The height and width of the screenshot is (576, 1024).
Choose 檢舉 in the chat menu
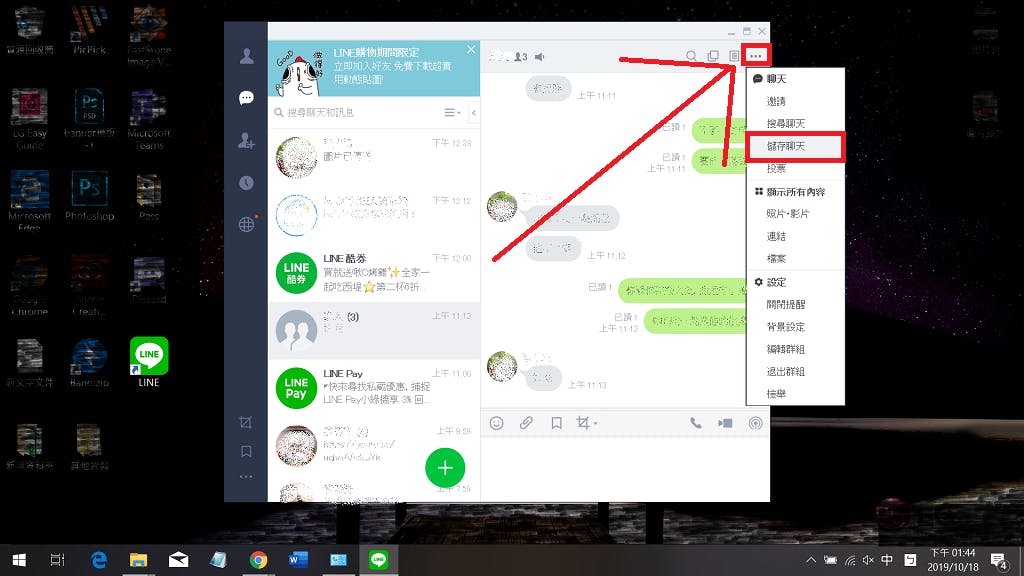coord(795,394)
